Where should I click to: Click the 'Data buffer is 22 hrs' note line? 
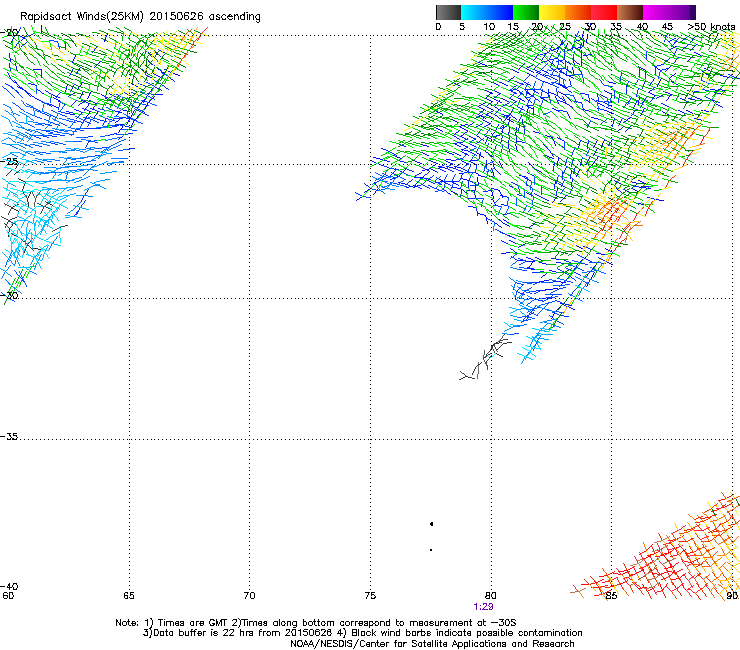362,633
